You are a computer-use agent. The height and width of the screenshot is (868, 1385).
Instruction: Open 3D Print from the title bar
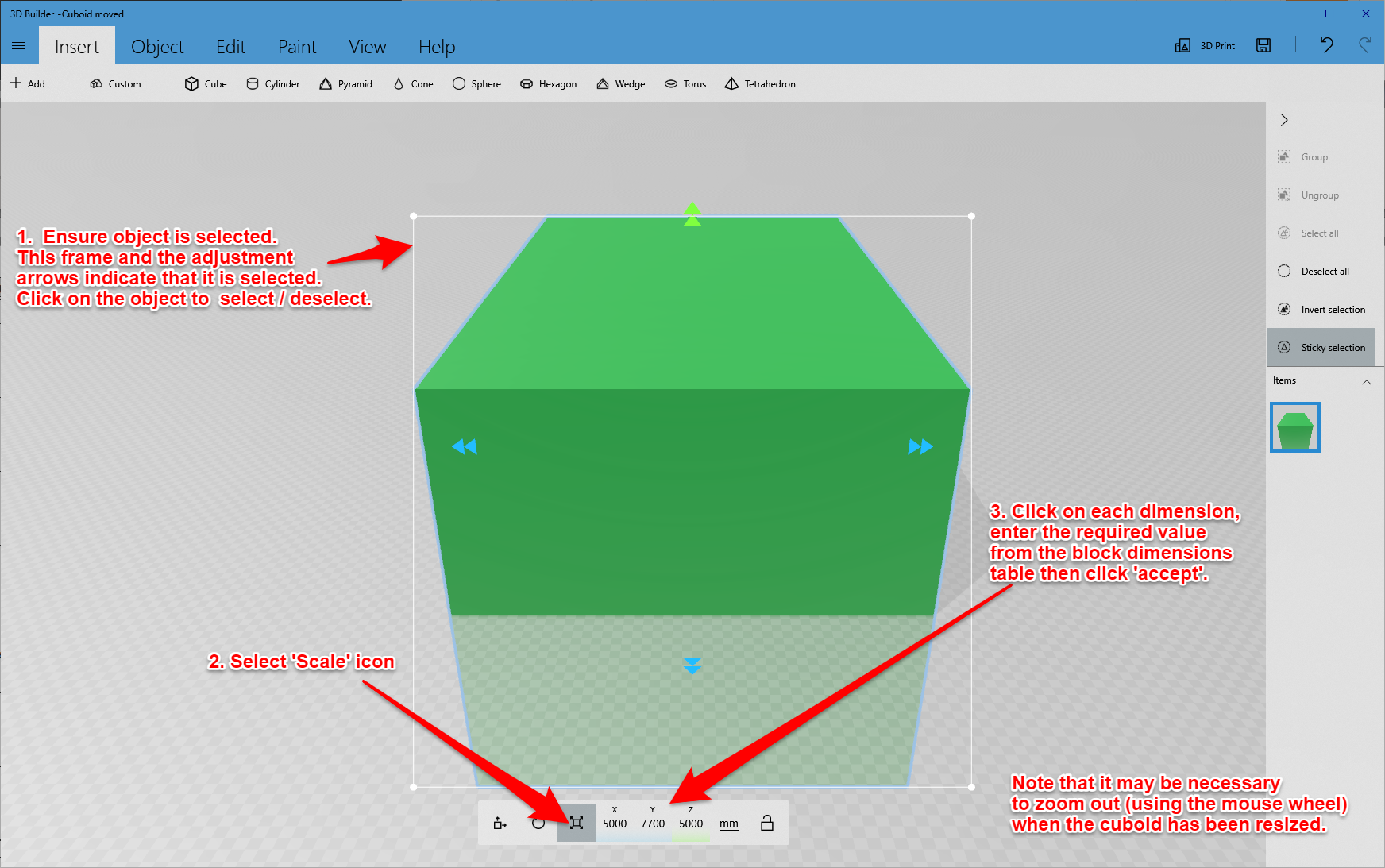click(x=1204, y=45)
